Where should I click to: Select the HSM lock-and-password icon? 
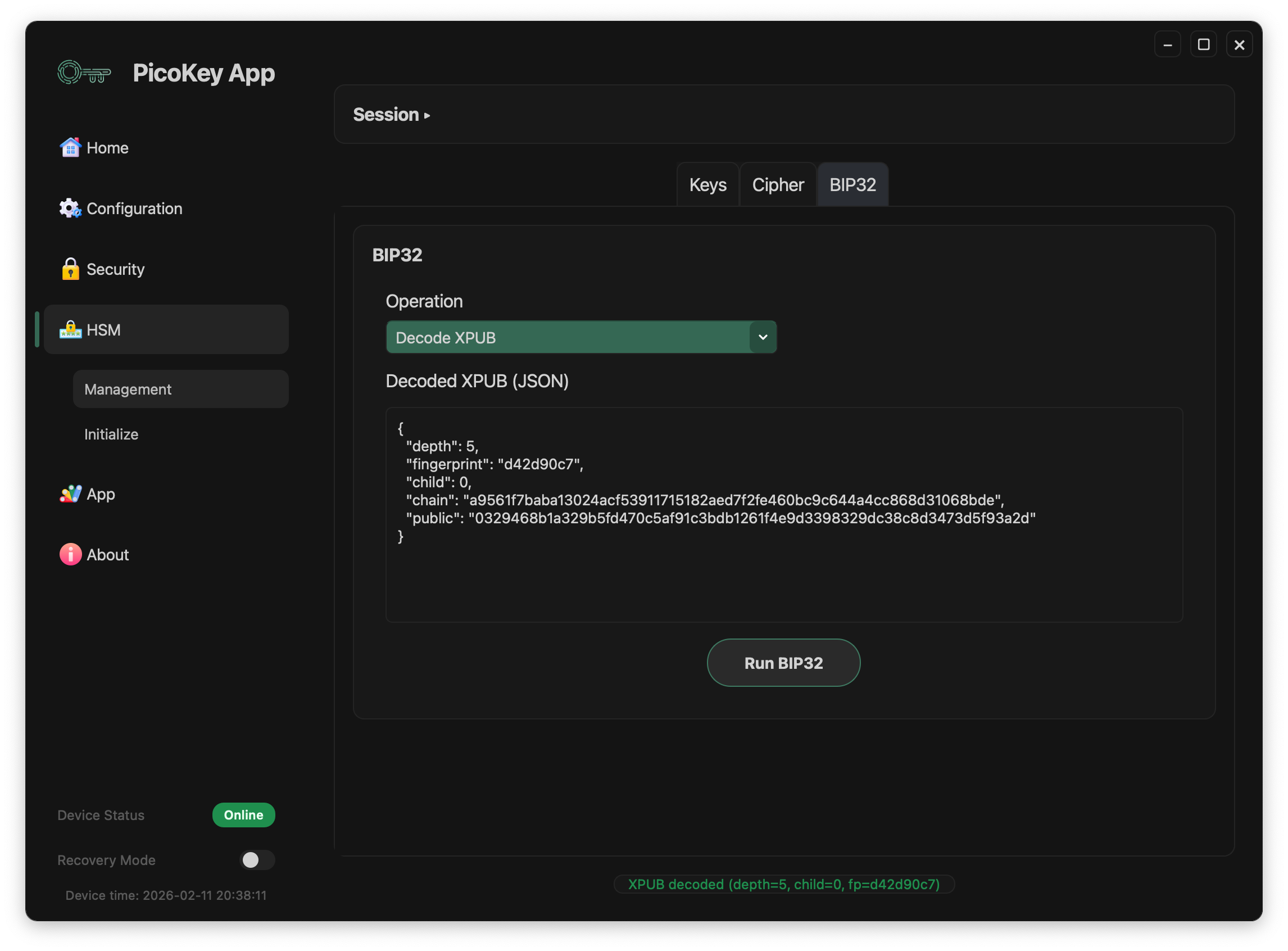click(70, 329)
